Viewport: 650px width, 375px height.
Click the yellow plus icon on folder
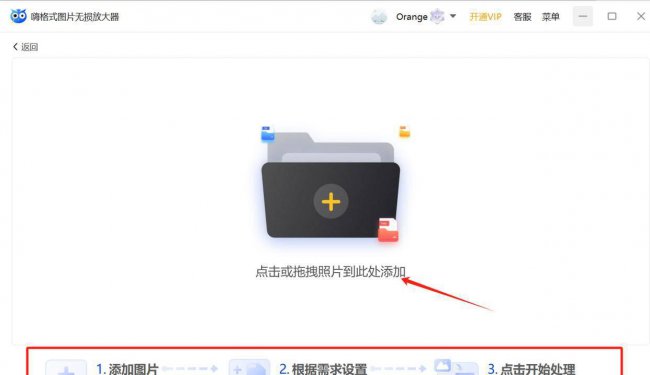click(x=331, y=202)
